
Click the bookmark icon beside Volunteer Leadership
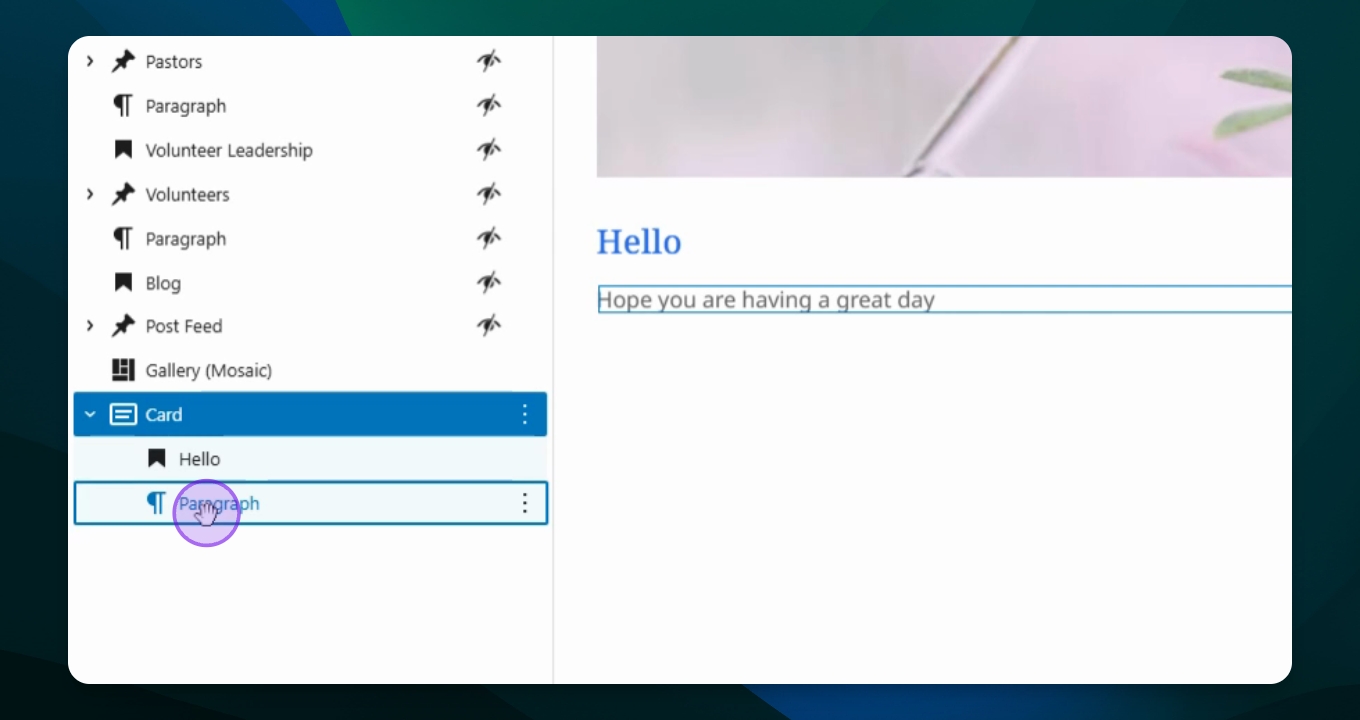(123, 150)
